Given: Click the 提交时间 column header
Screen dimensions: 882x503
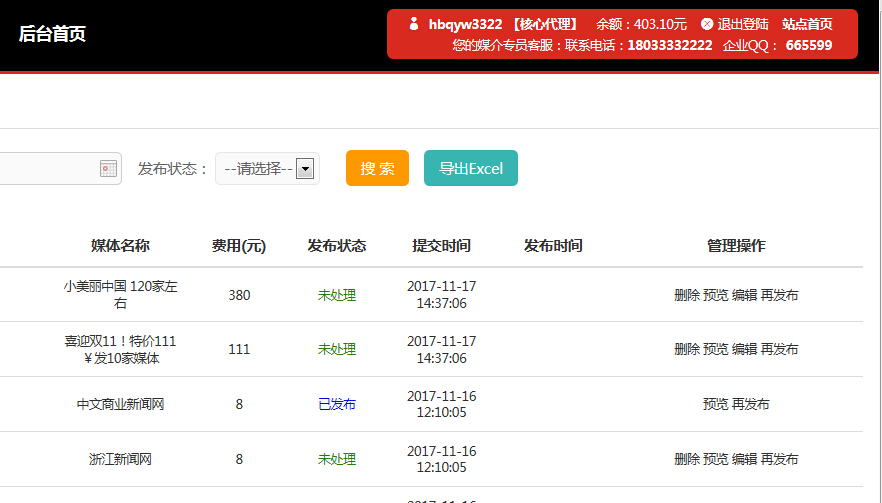Looking at the screenshot, I should 442,246.
